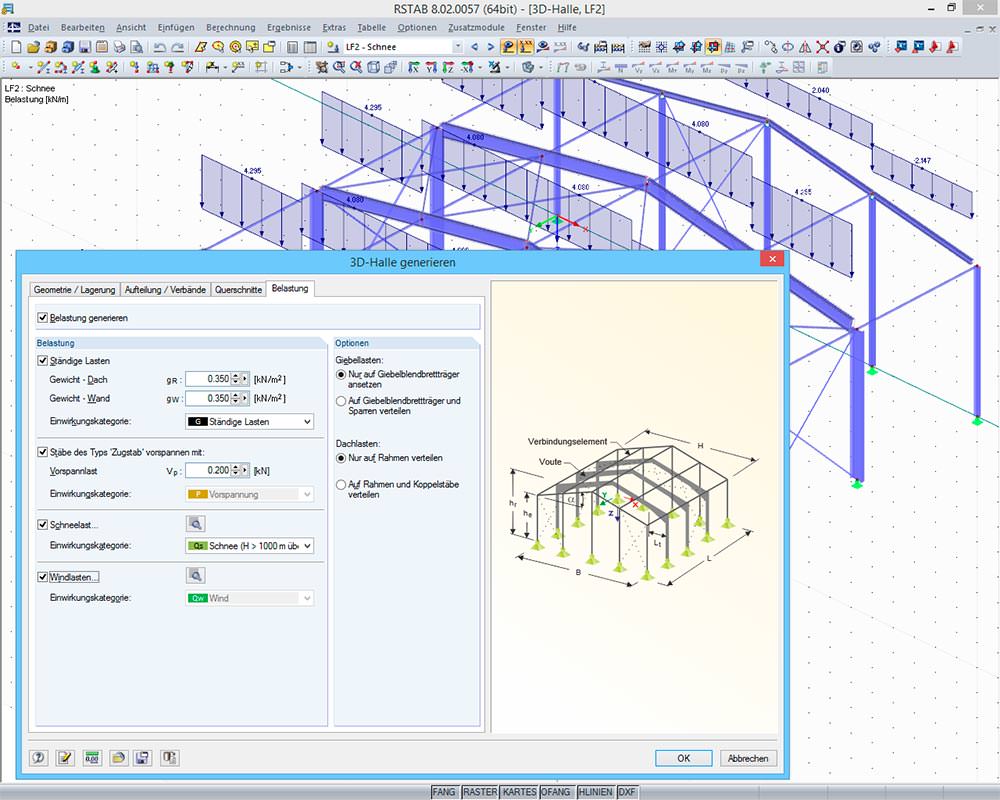Click the Save floppy disk toolbar icon
This screenshot has height=800, width=1000.
85,47
